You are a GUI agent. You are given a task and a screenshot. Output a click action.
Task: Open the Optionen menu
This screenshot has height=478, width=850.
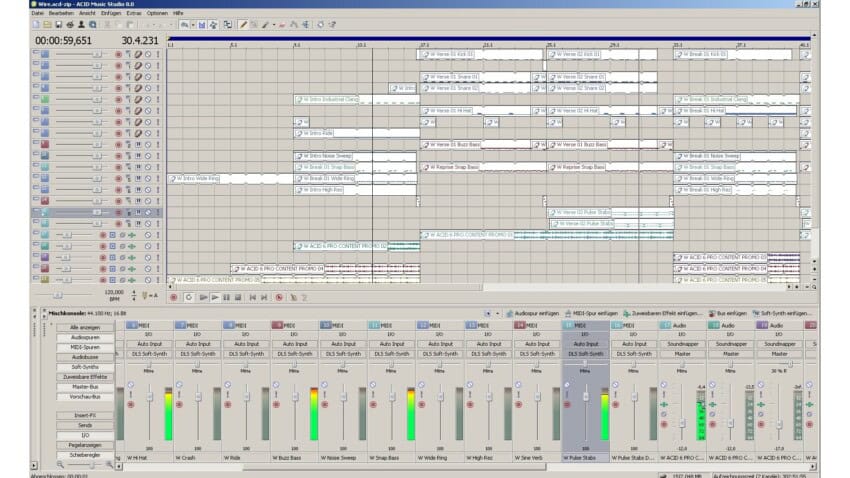pos(157,13)
